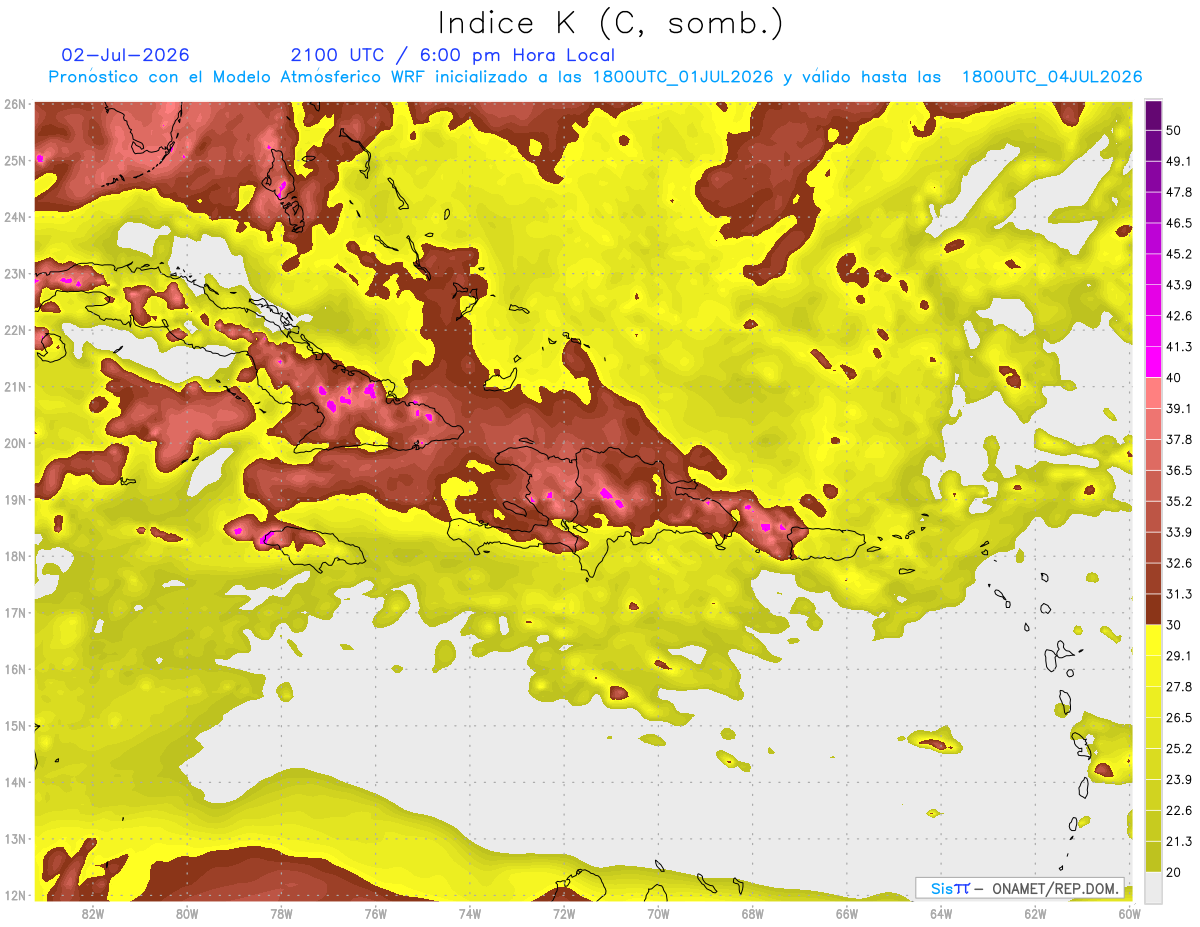
Task: Click the 18N latitude label
Action: point(14,556)
